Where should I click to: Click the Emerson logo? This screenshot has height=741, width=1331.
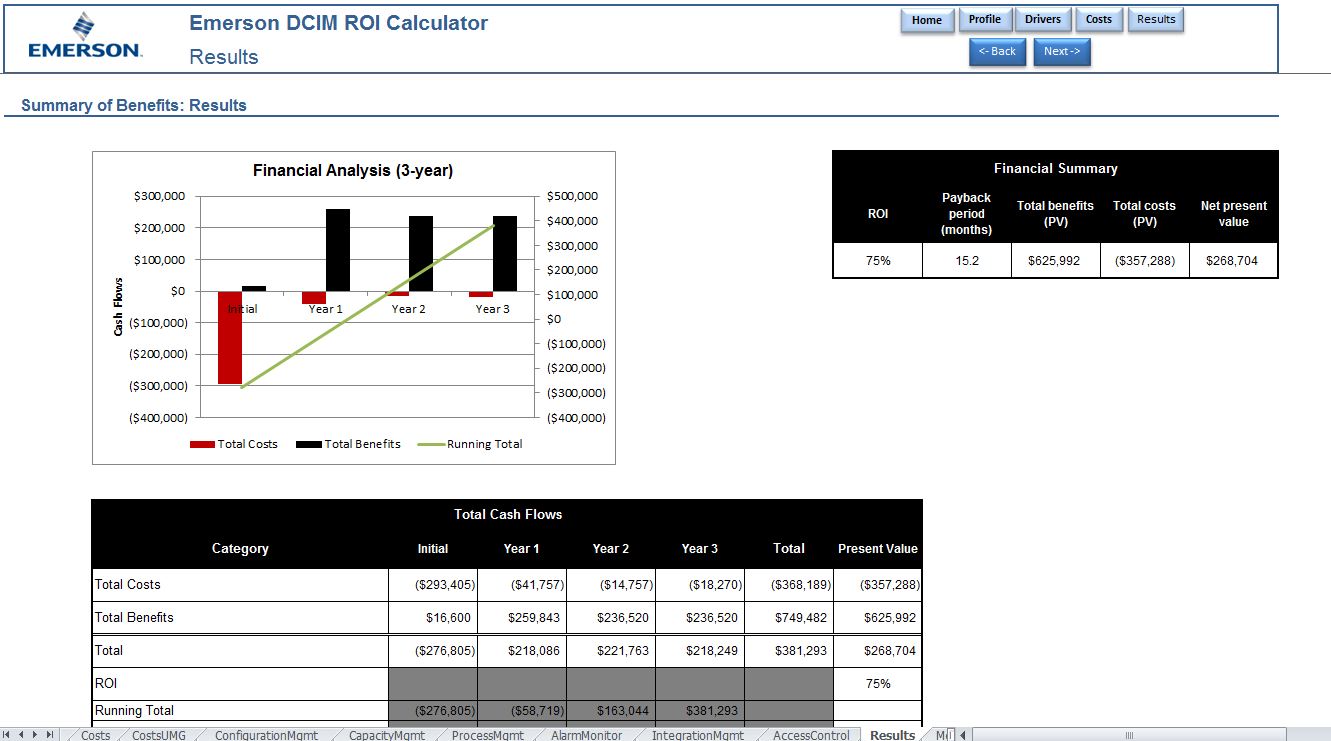click(x=85, y=37)
